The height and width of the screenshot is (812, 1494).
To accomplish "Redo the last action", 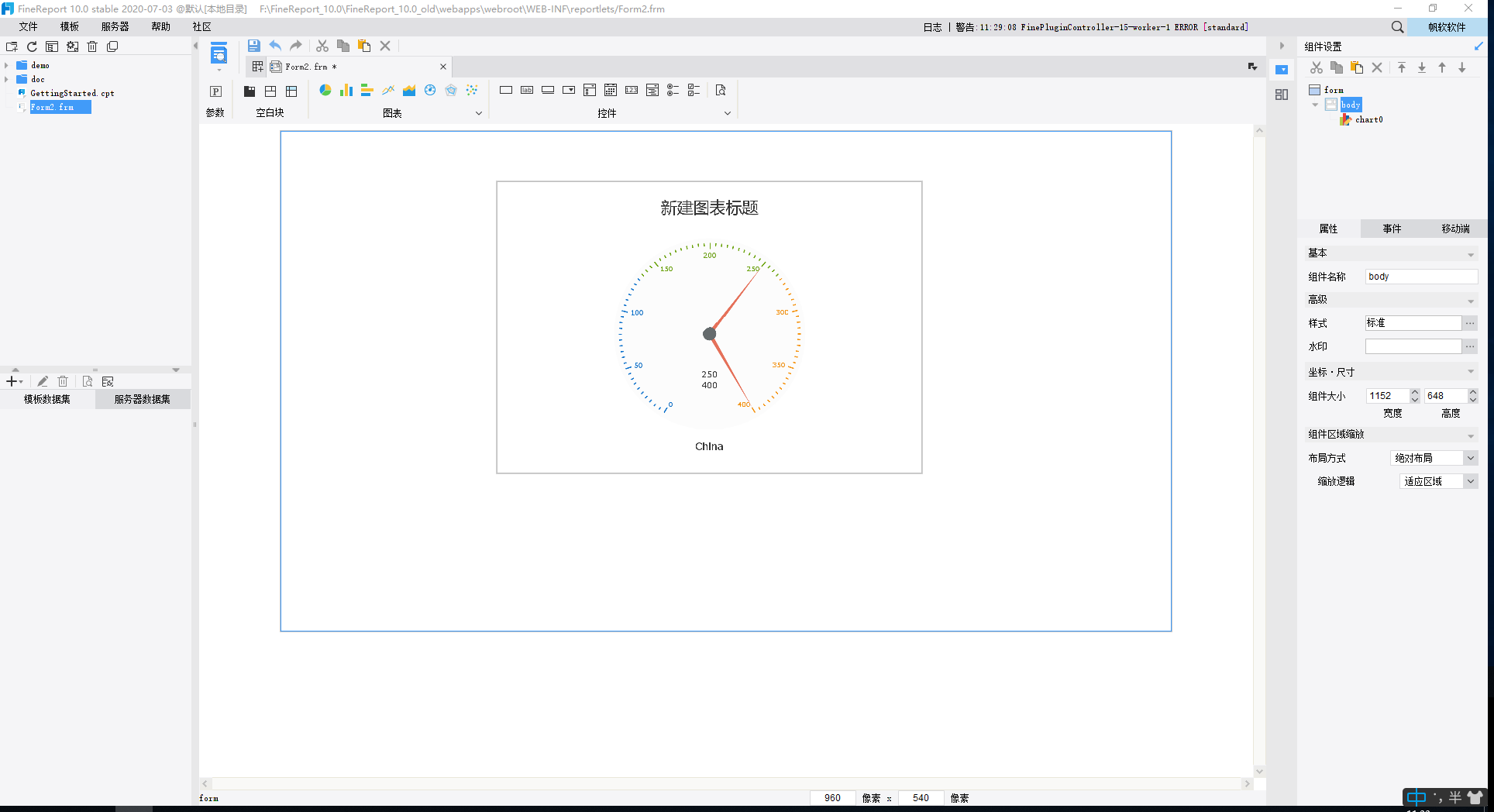I will (296, 46).
